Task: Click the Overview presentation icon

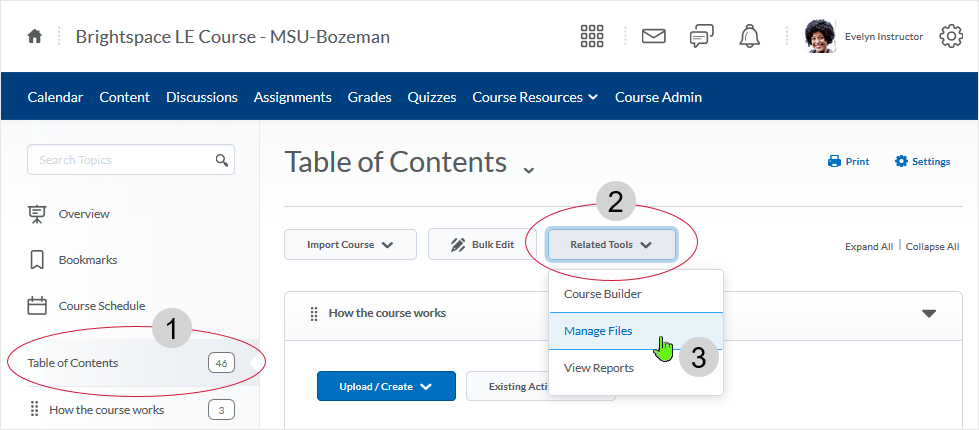Action: pyautogui.click(x=37, y=214)
